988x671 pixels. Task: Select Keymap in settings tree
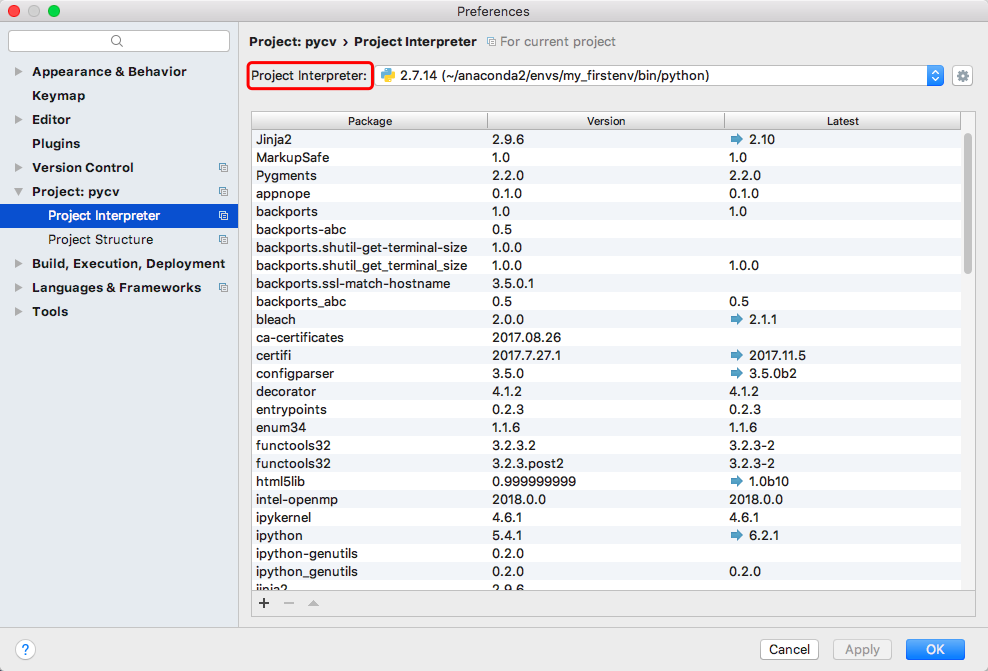point(59,96)
